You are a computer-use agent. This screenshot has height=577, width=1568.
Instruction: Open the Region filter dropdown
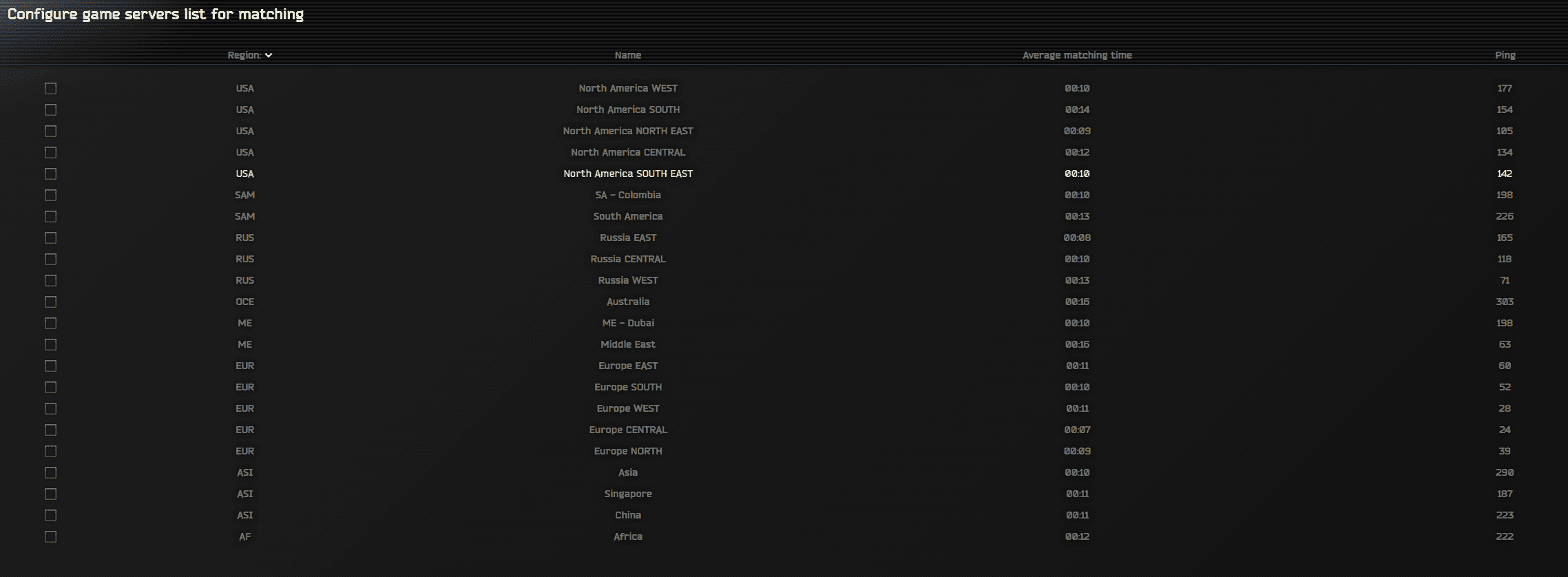[x=250, y=55]
